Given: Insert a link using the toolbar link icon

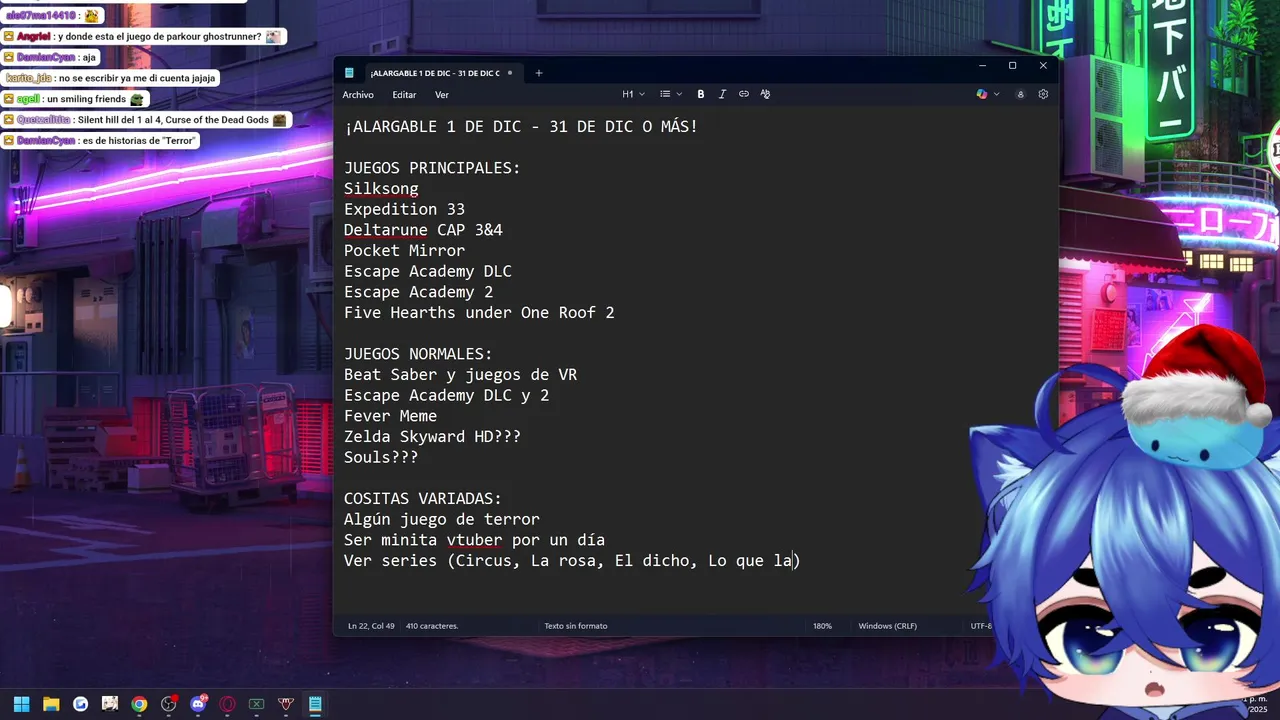Looking at the screenshot, I should 744,94.
